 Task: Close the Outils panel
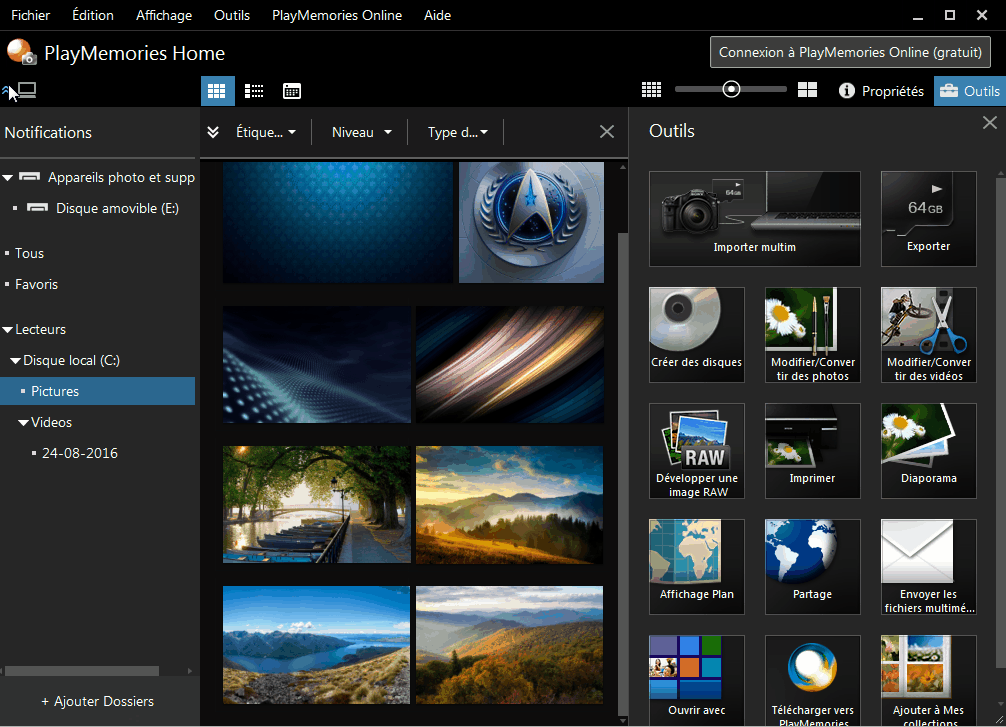point(989,123)
